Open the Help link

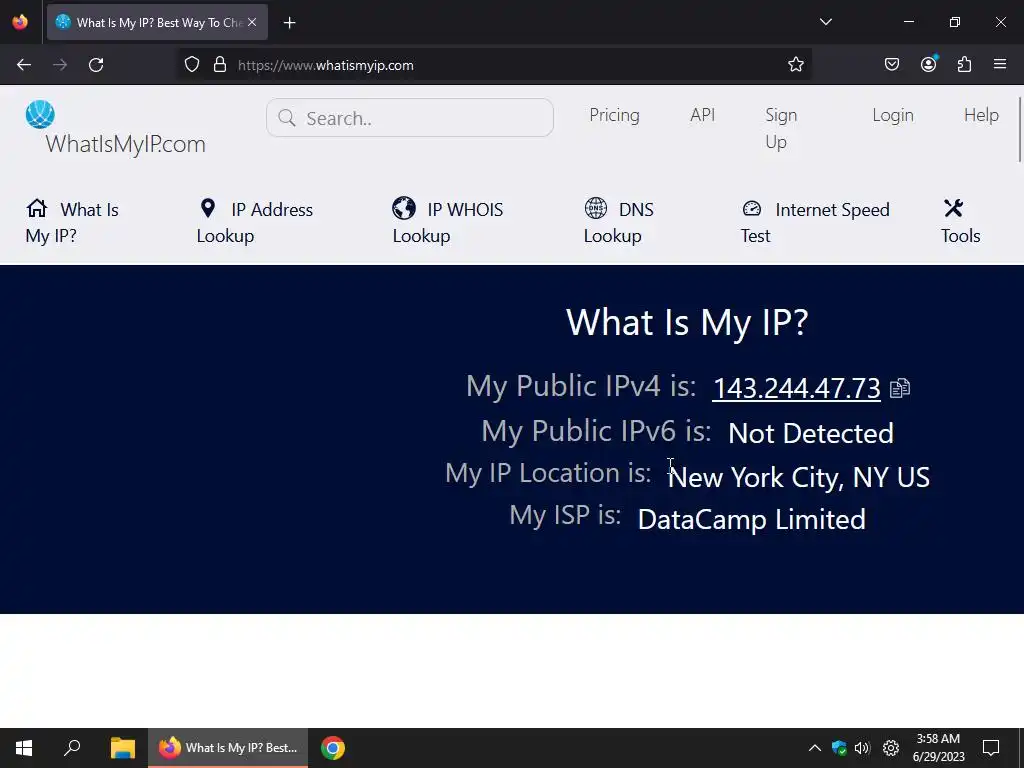982,115
